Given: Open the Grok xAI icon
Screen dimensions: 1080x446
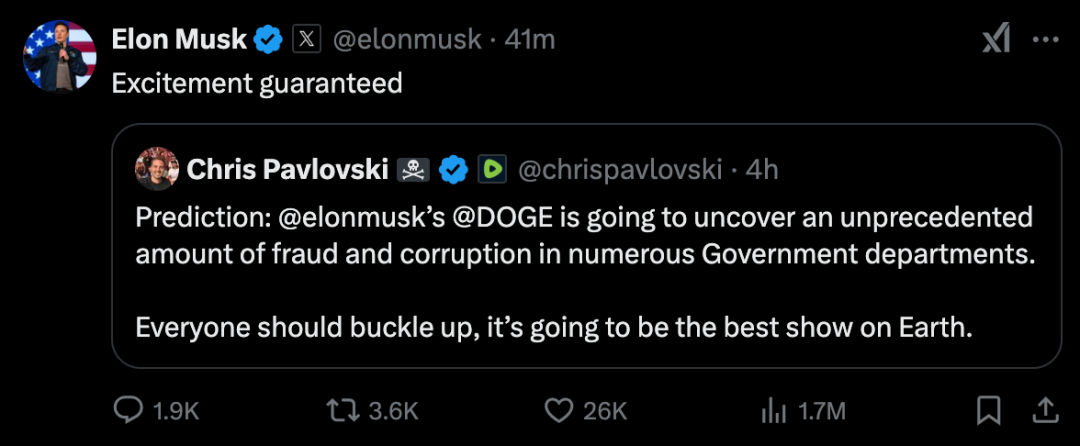Looking at the screenshot, I should coord(996,39).
